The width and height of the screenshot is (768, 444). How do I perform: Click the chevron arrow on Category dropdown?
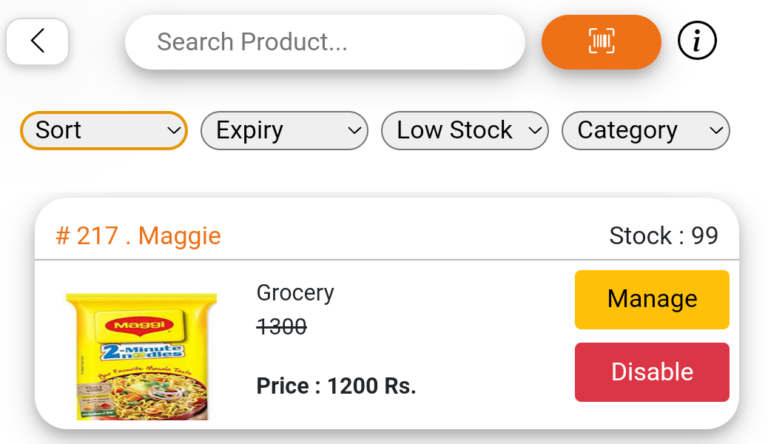coord(716,131)
